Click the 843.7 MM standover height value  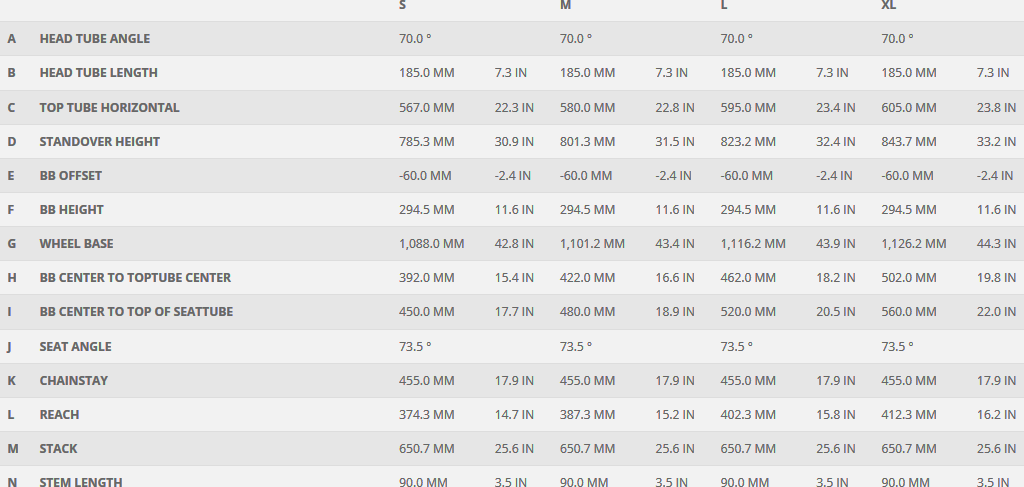click(x=909, y=142)
